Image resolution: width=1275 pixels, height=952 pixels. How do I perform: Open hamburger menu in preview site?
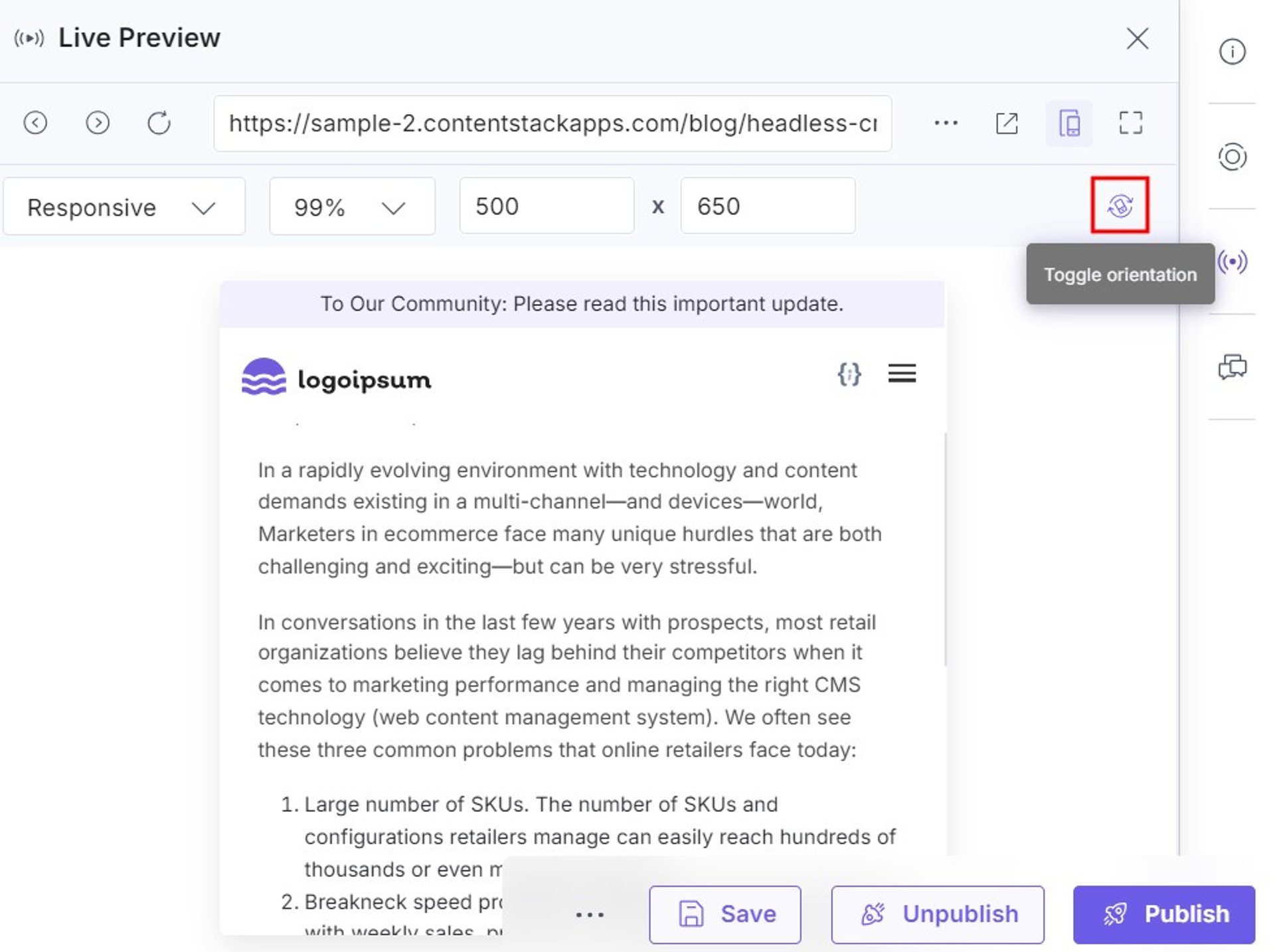(x=902, y=373)
